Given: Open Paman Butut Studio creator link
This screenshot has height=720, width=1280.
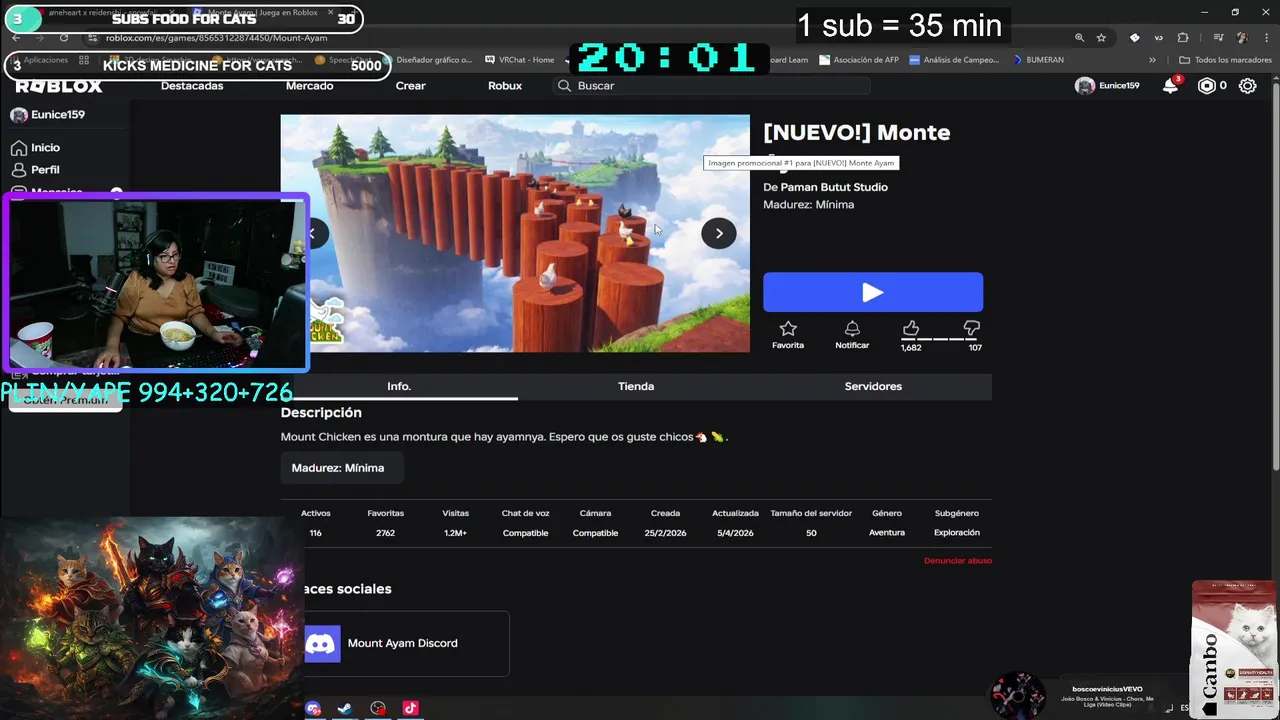Looking at the screenshot, I should [x=832, y=187].
